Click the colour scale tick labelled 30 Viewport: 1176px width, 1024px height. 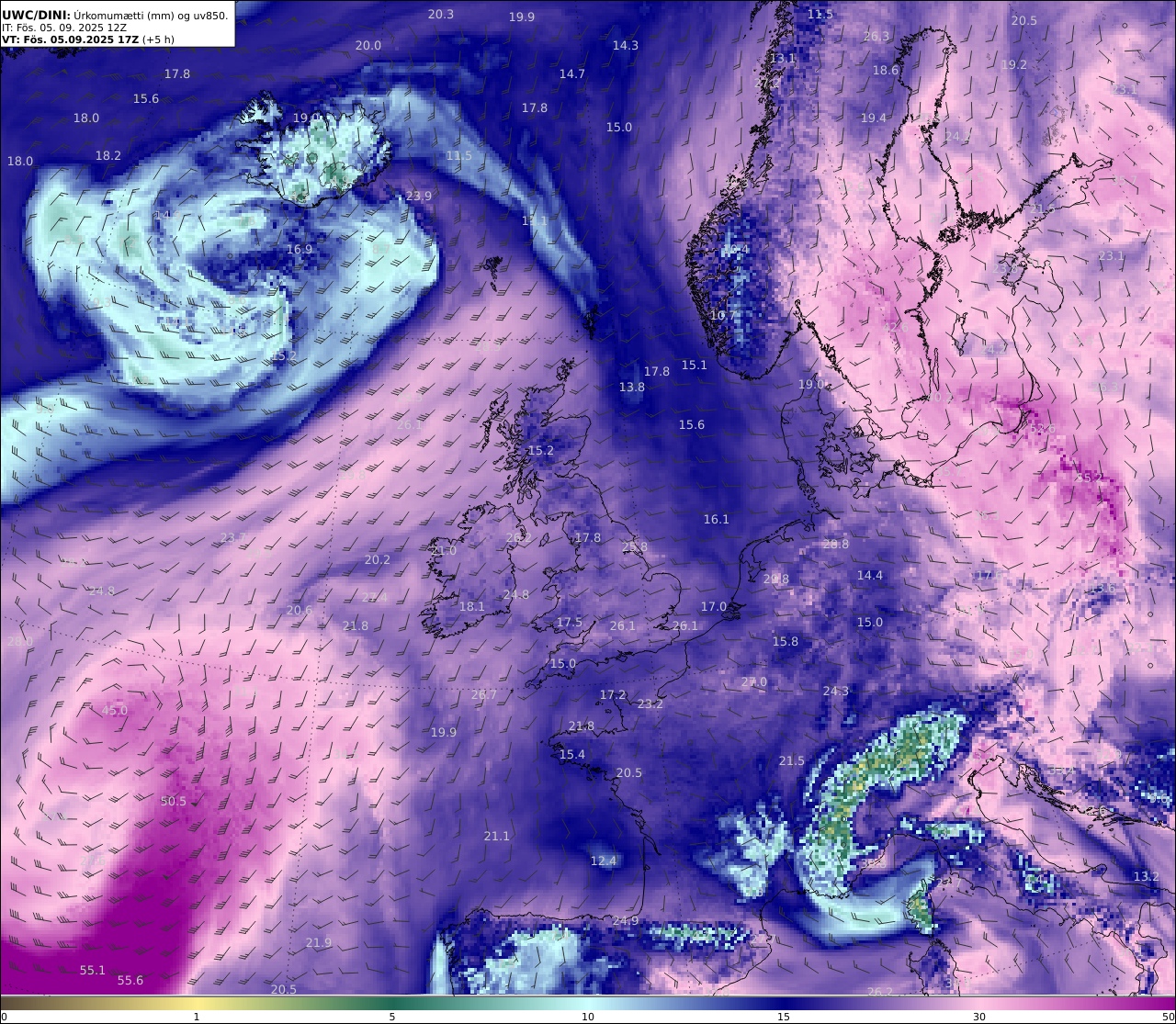pos(979,1017)
